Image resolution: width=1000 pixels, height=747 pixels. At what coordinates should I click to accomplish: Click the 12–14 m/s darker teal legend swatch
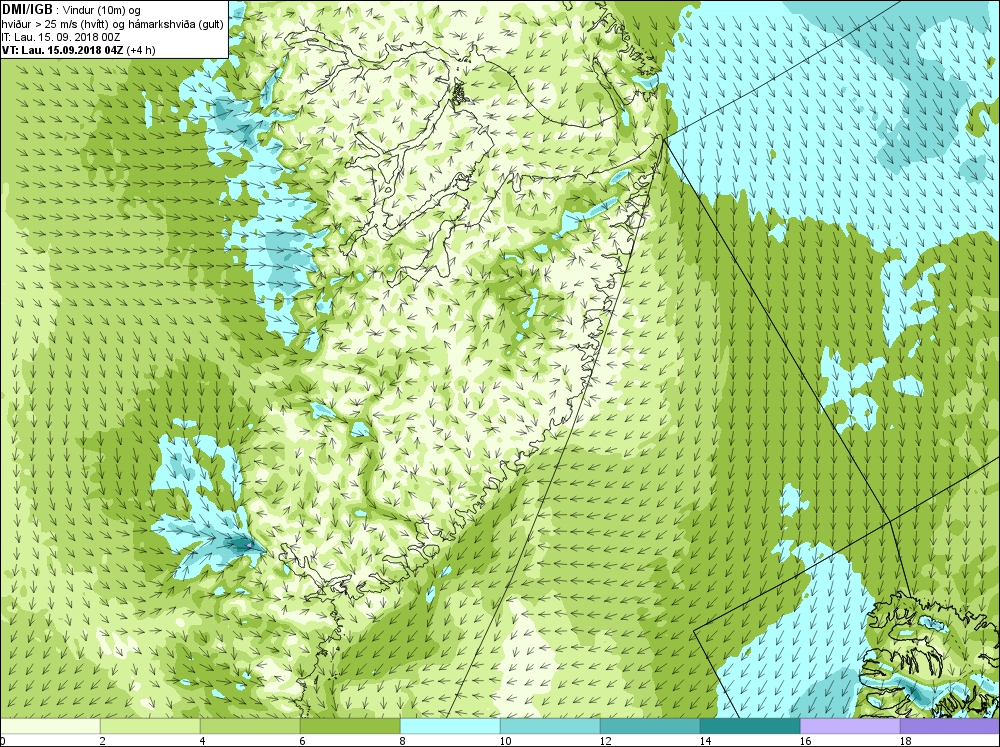[x=650, y=726]
